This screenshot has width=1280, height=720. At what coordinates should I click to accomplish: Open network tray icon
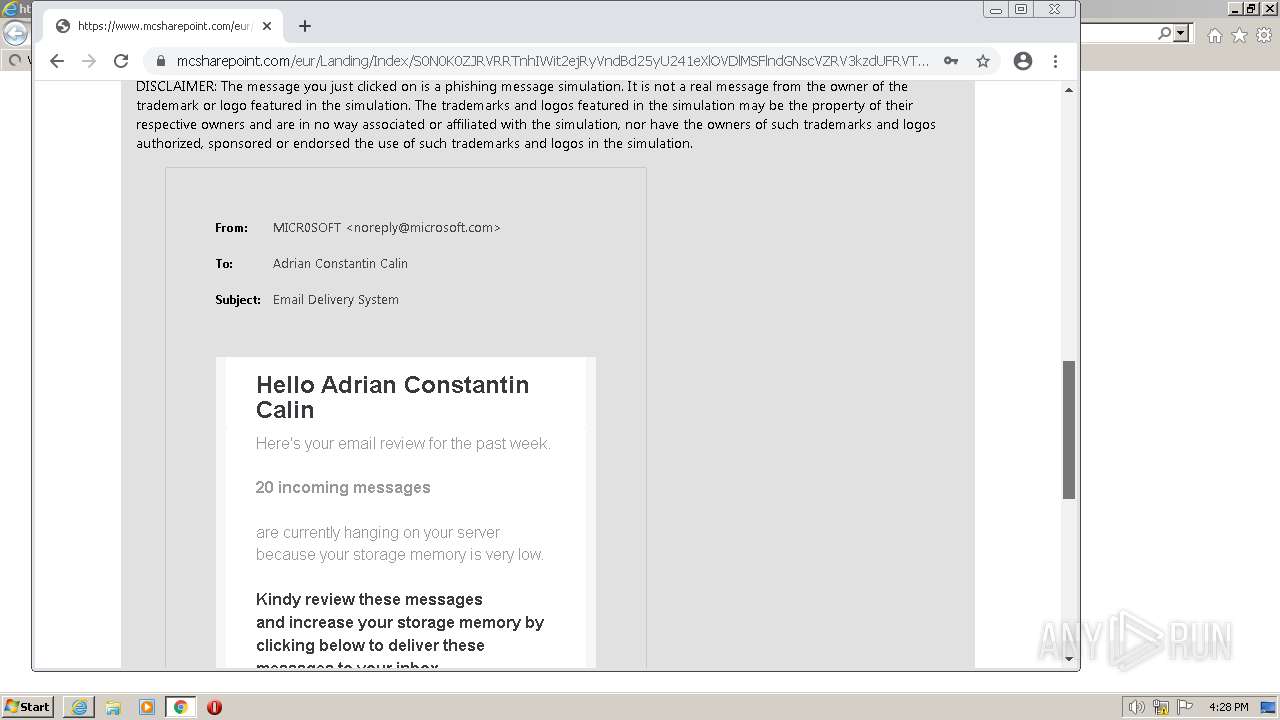click(x=1161, y=707)
